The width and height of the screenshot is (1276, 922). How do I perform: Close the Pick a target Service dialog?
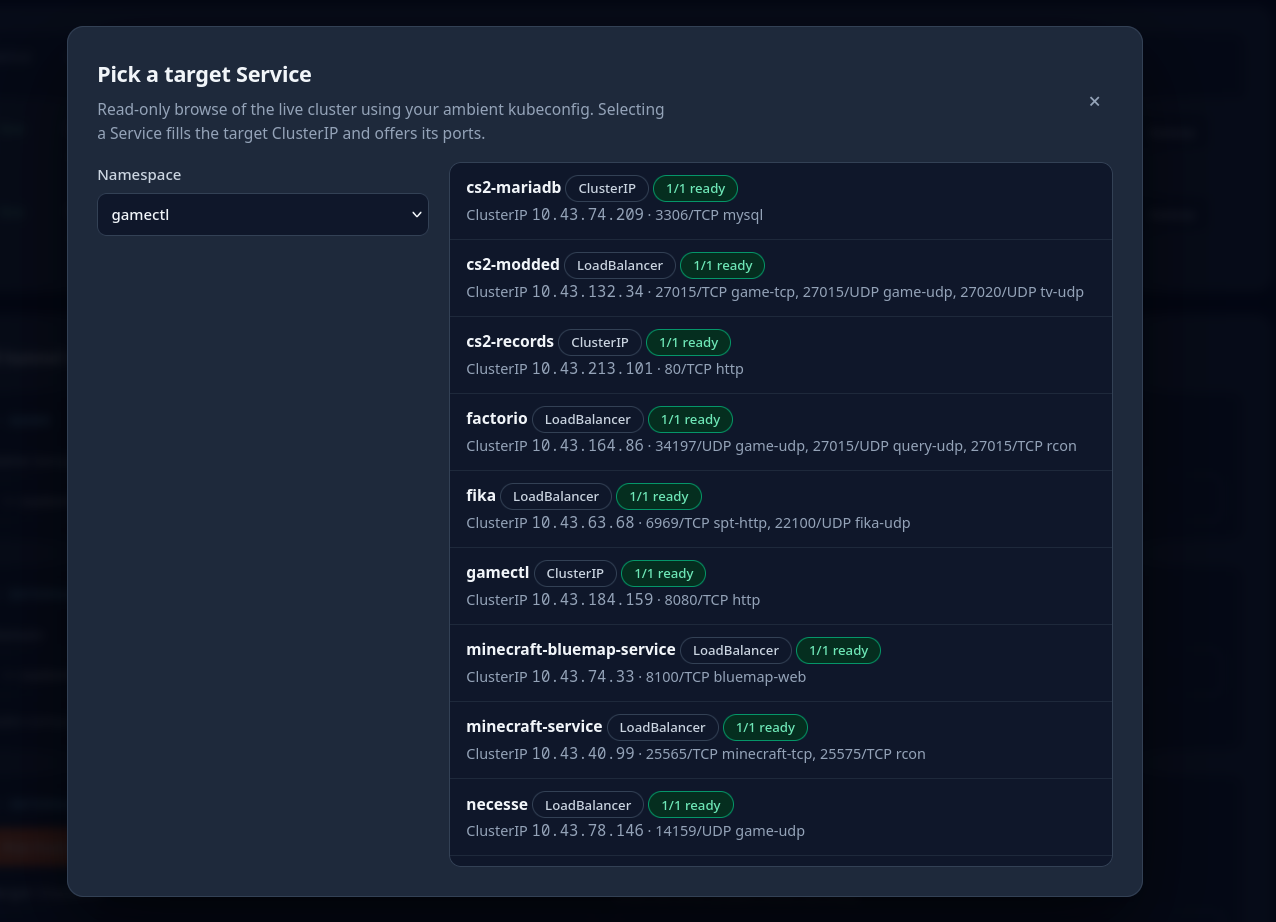tap(1094, 101)
